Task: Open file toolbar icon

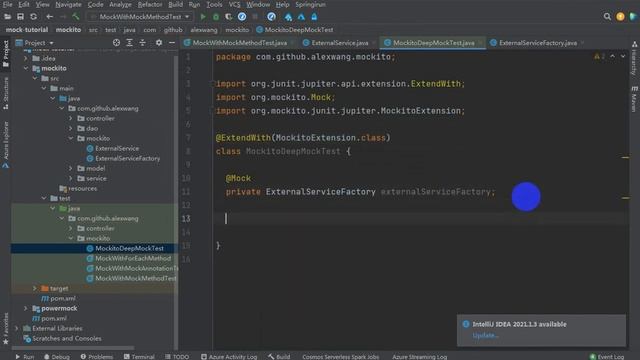Action: pyautogui.click(x=7, y=17)
